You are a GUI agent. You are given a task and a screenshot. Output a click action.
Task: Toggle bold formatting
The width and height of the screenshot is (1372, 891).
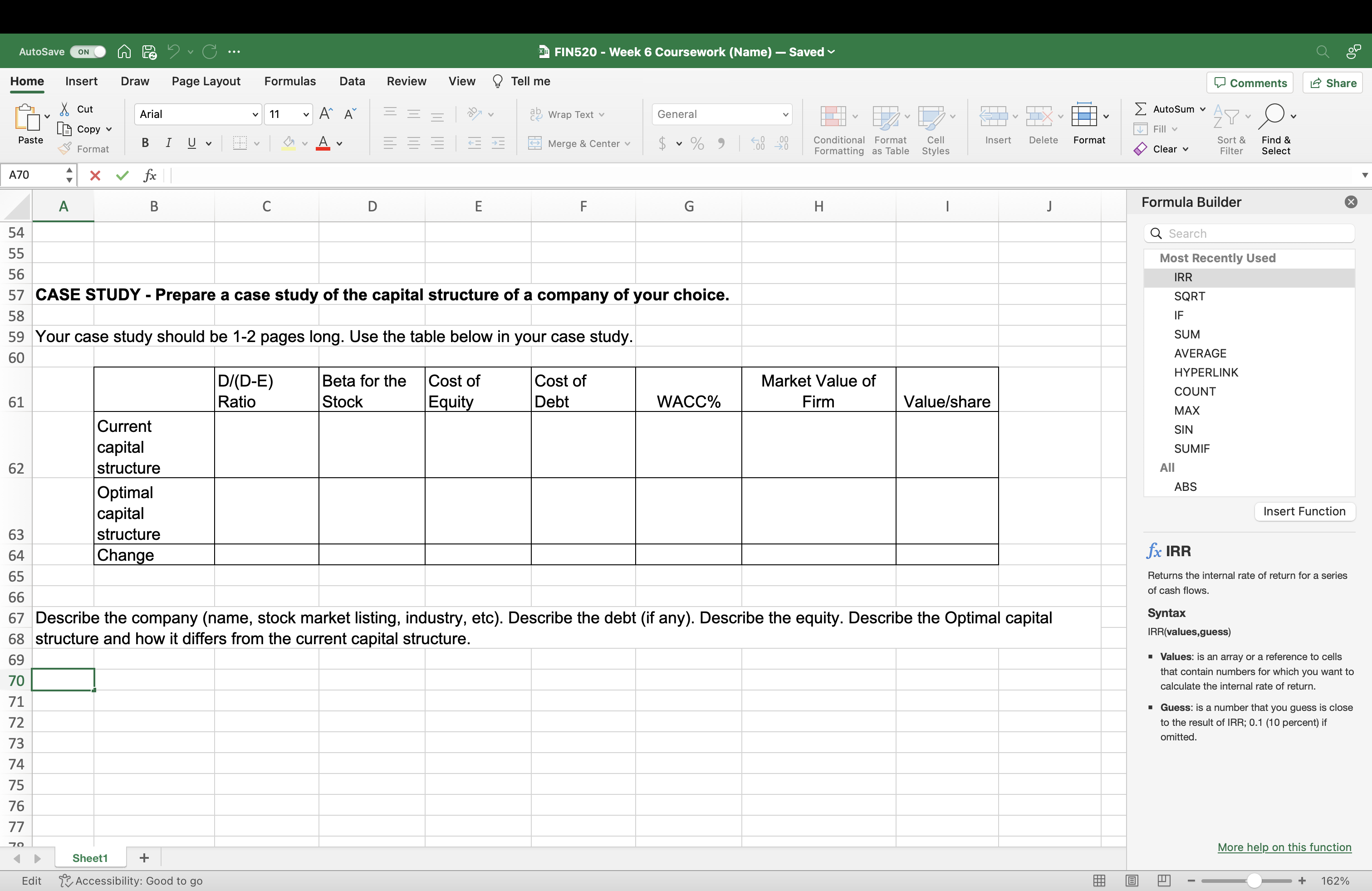pyautogui.click(x=145, y=143)
